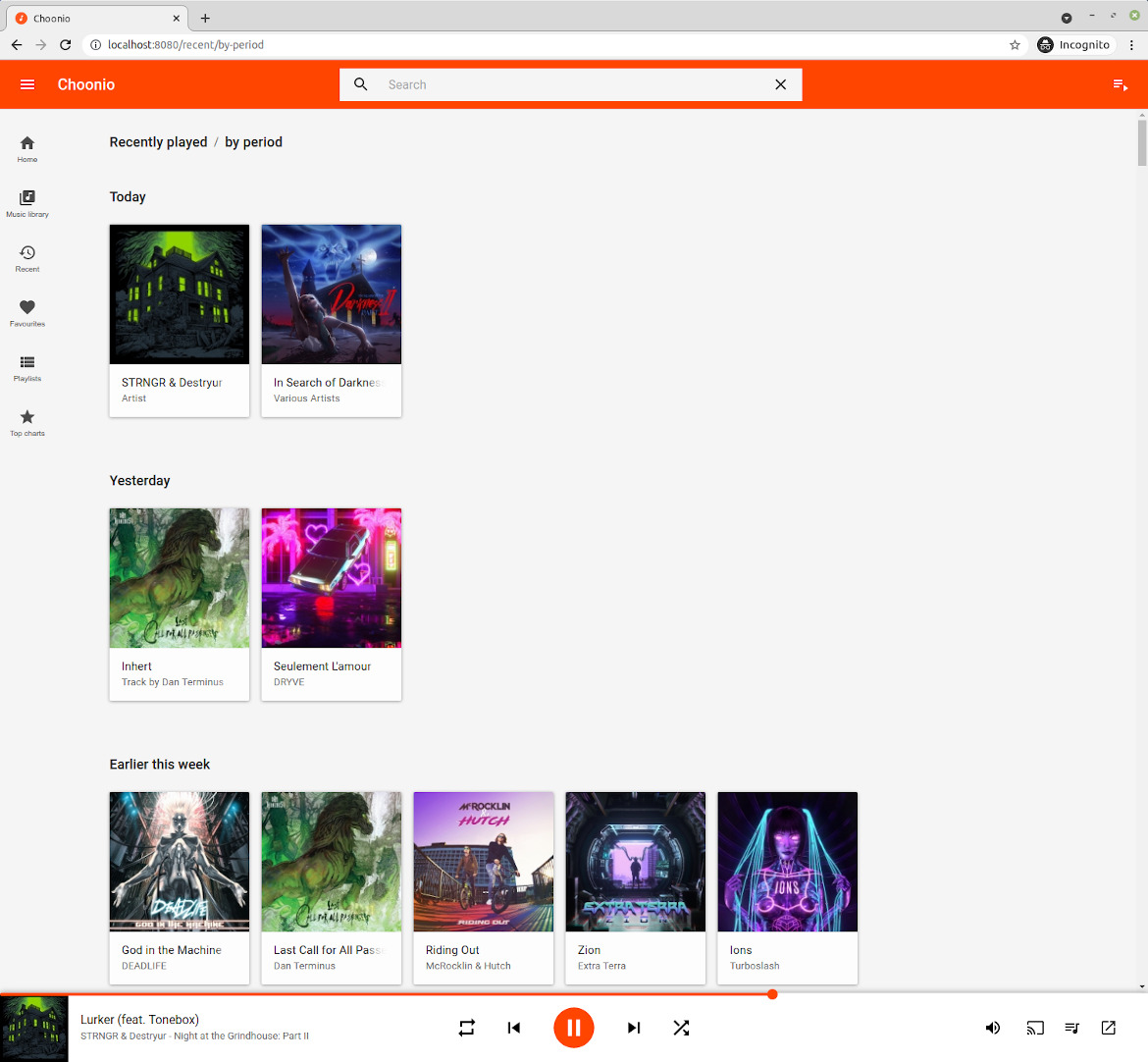Open Zion album cover

point(636,862)
